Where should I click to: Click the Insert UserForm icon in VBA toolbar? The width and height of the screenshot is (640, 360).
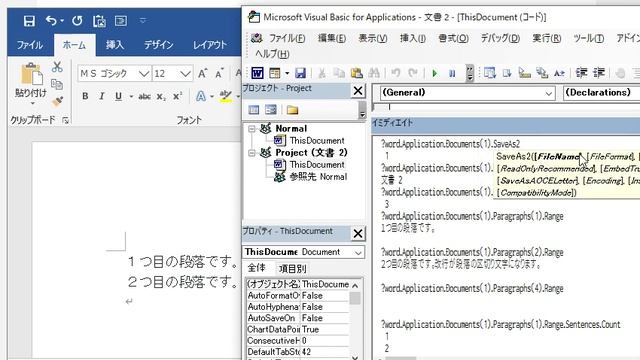click(275, 73)
